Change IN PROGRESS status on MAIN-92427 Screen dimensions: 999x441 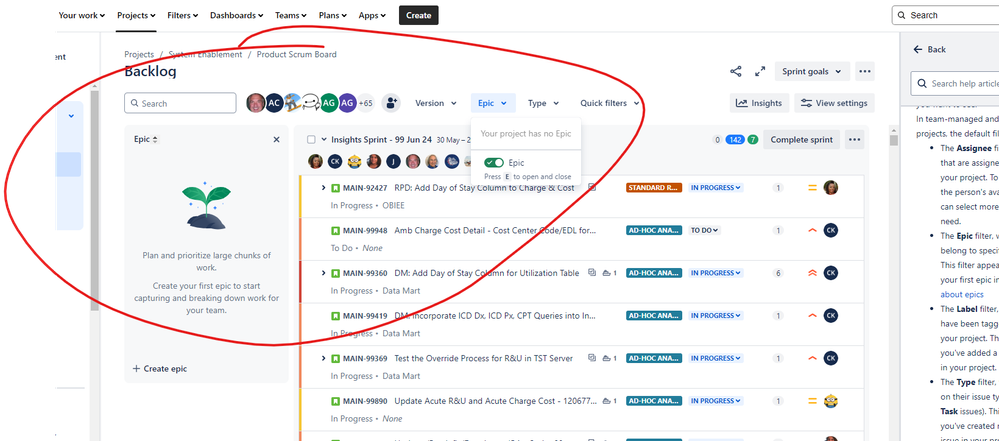click(716, 188)
